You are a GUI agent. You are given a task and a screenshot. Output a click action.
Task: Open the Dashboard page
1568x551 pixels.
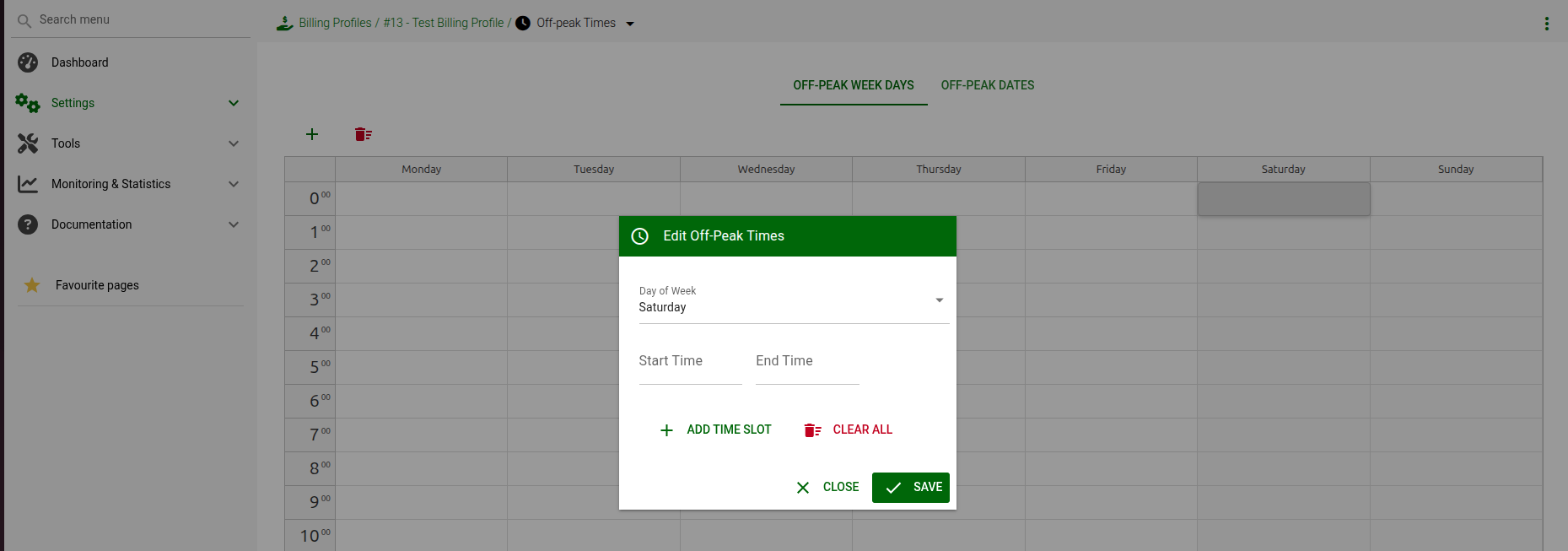79,62
